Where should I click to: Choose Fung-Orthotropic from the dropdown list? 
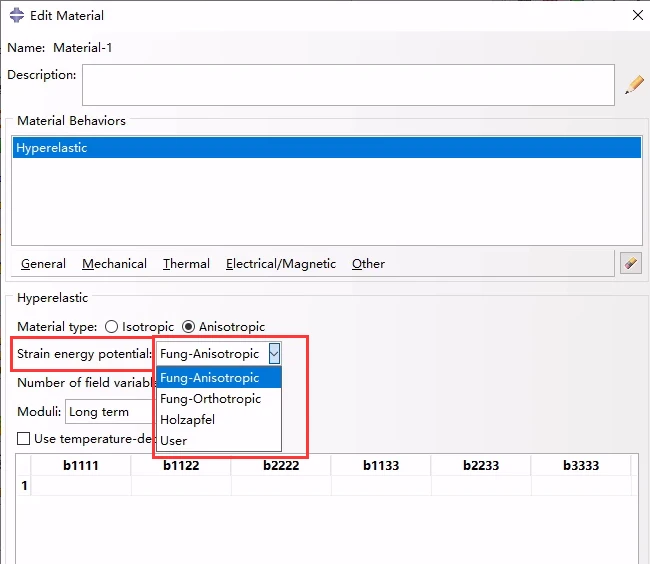[210, 399]
